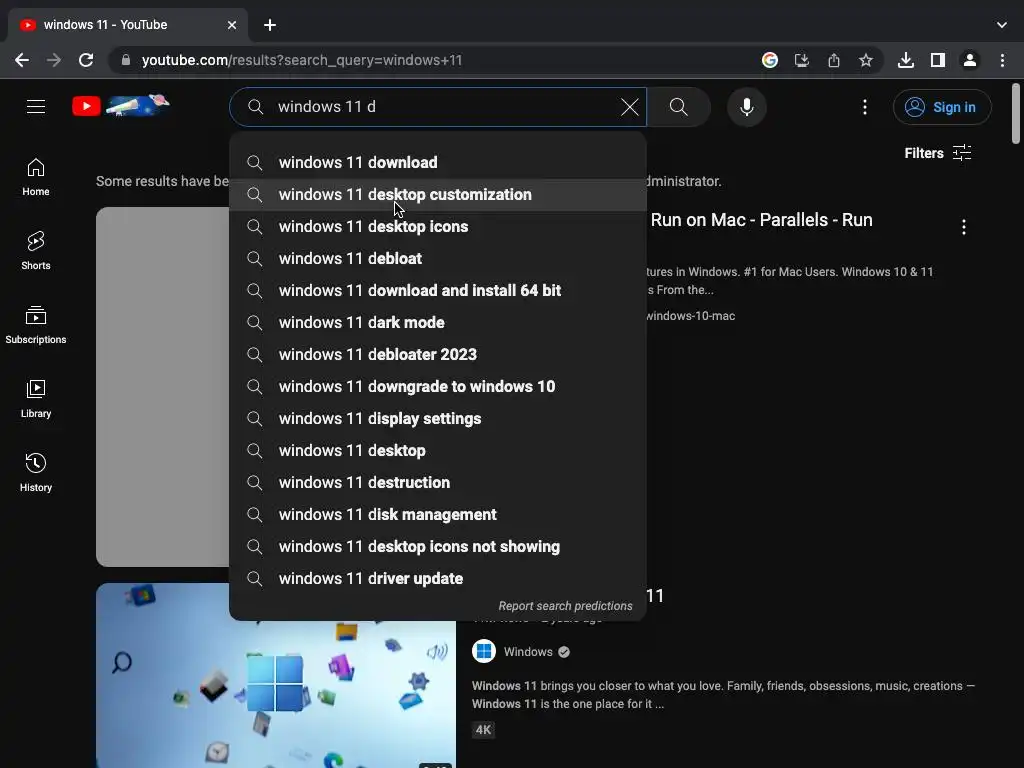Clear the search box with X
The width and height of the screenshot is (1024, 768).
(x=630, y=107)
